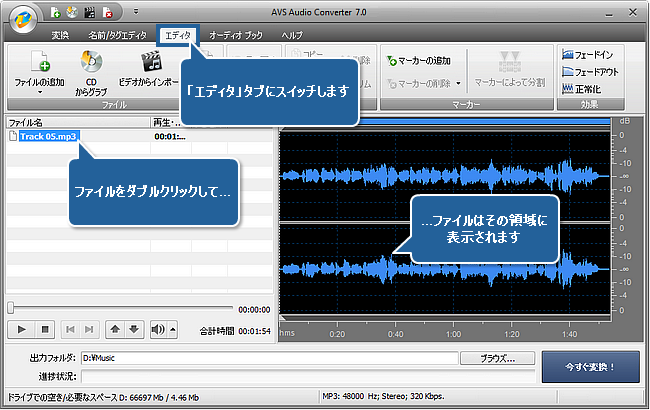
Task: Minimize the AVS Audio Converter window
Action: click(x=609, y=13)
